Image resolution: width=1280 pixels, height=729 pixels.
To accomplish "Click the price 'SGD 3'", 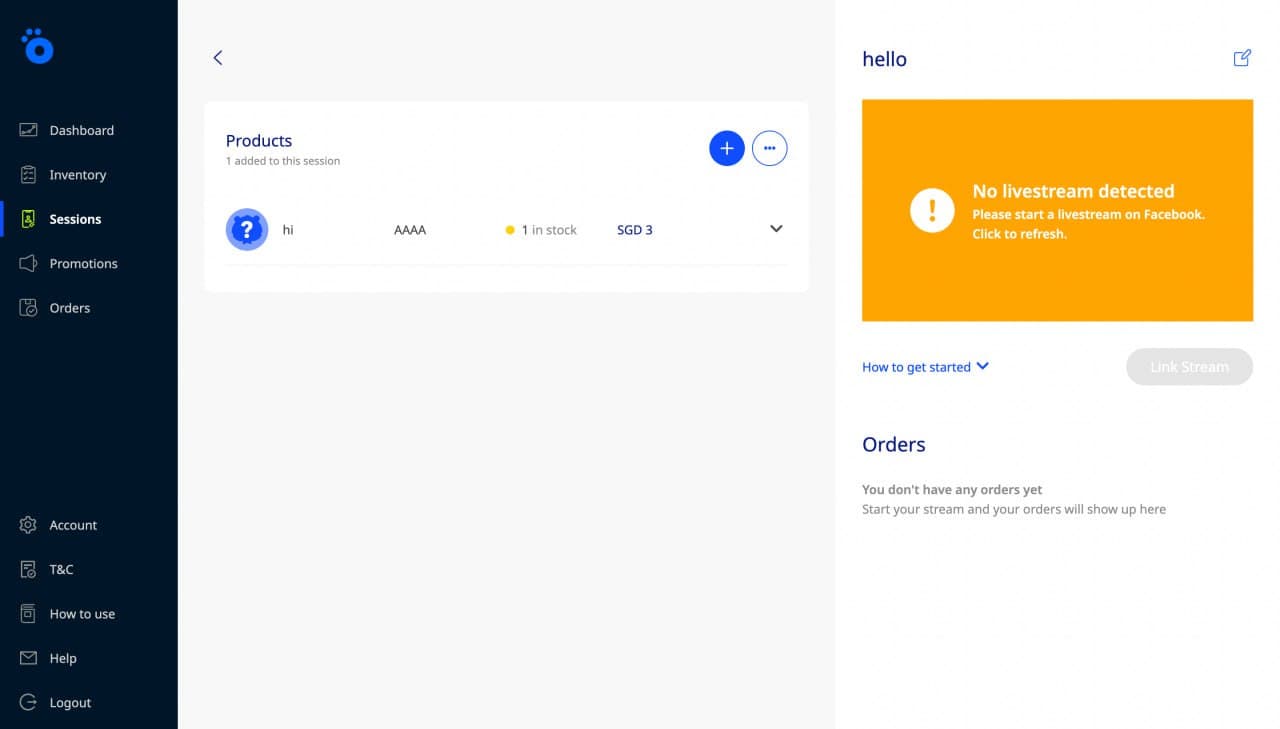I will (x=635, y=230).
